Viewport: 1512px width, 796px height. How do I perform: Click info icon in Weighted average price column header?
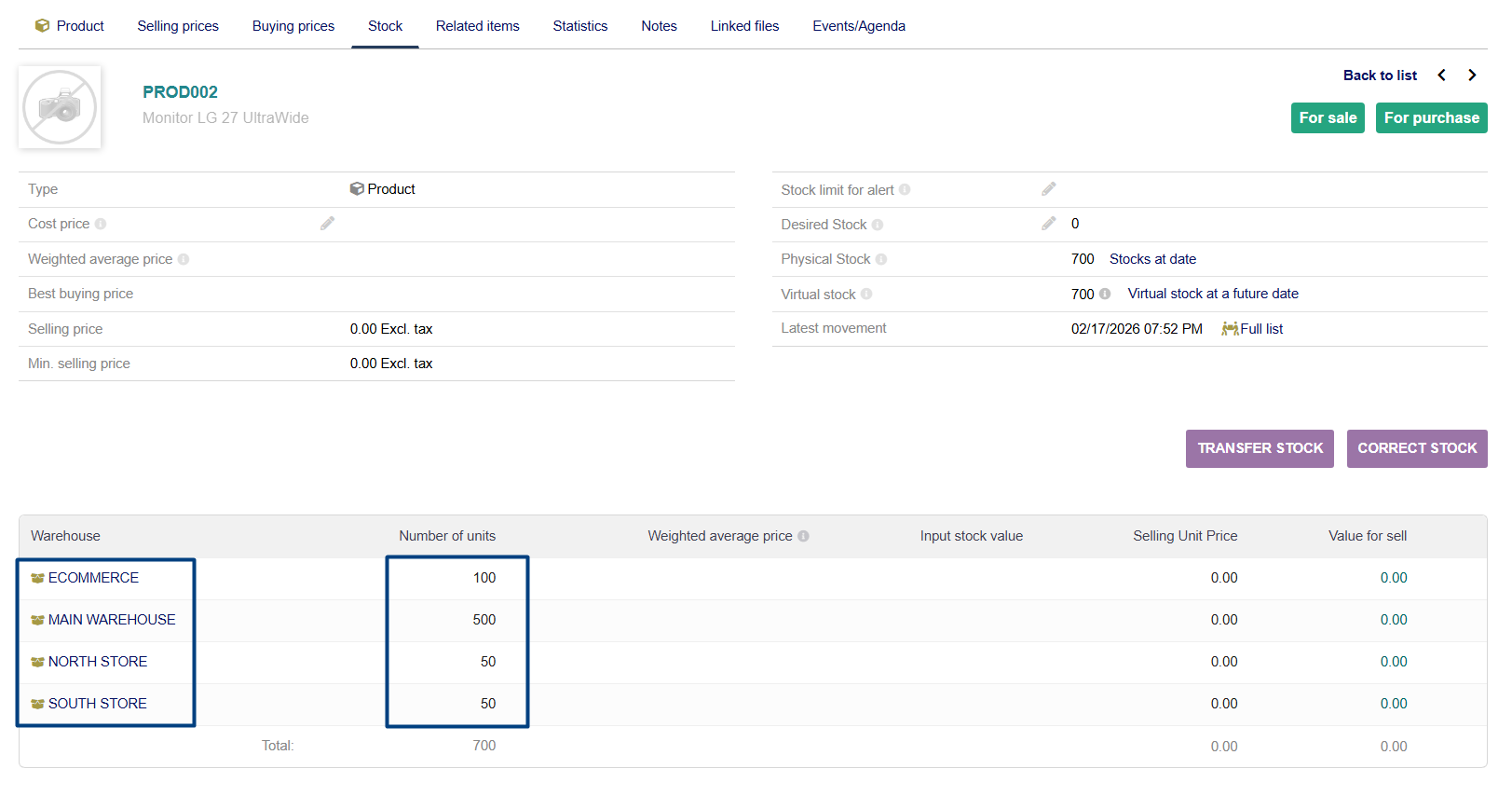803,536
